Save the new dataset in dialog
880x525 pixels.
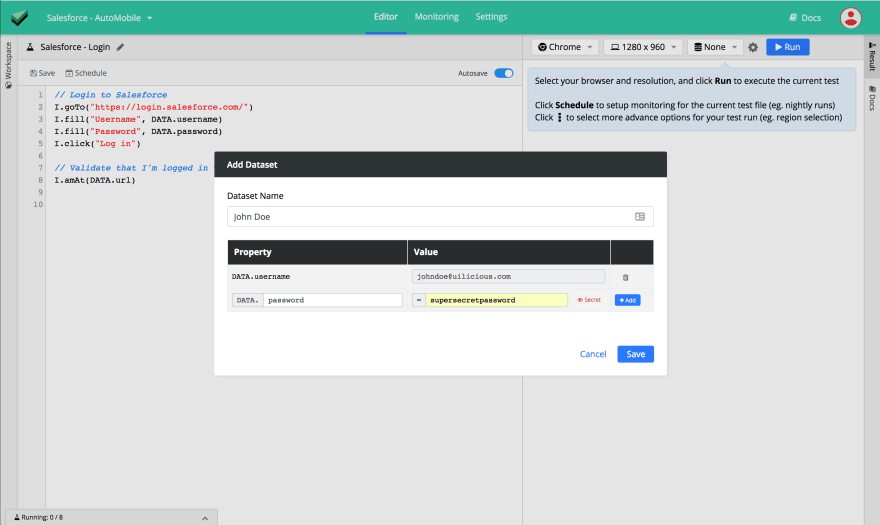[635, 354]
